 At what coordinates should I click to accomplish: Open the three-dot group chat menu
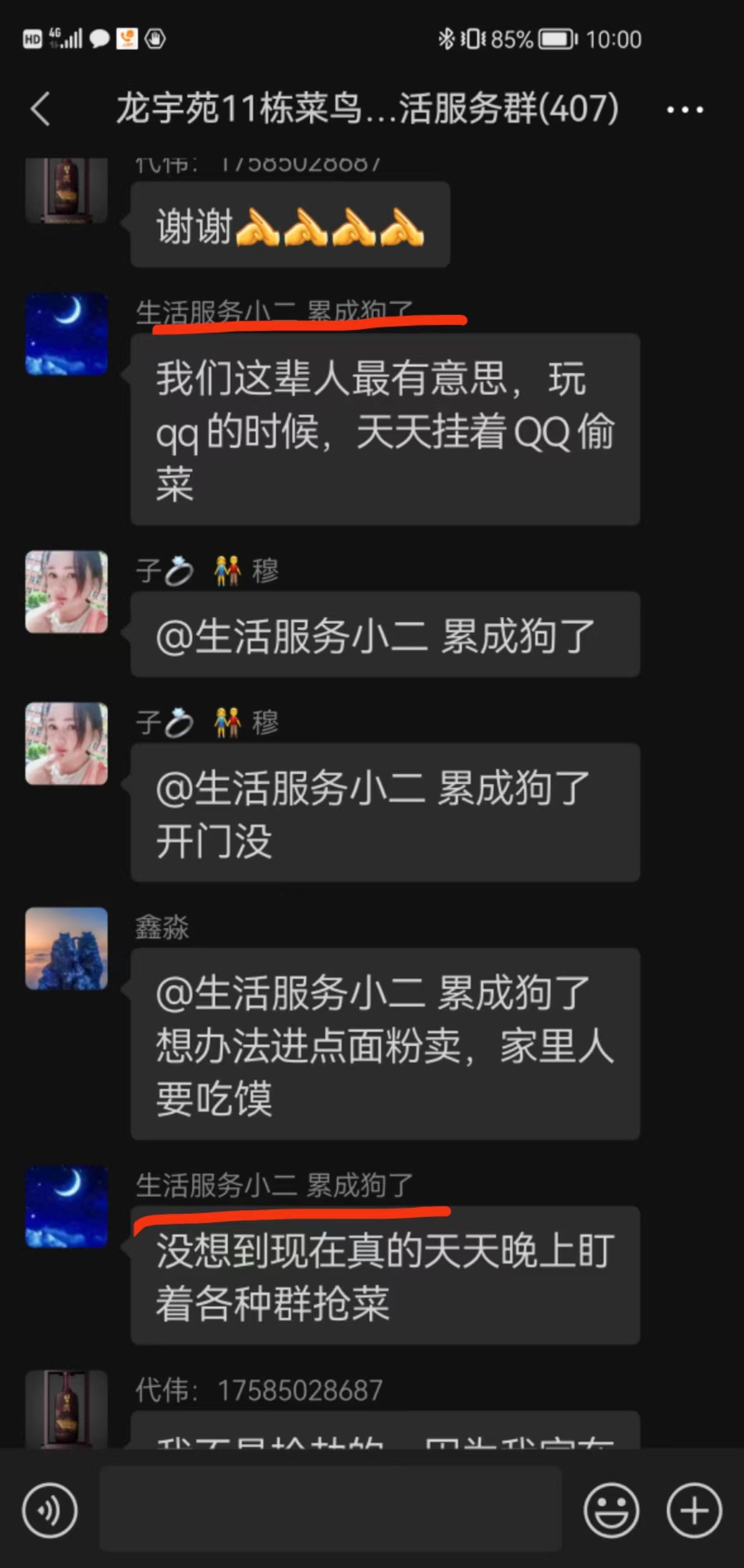[685, 110]
